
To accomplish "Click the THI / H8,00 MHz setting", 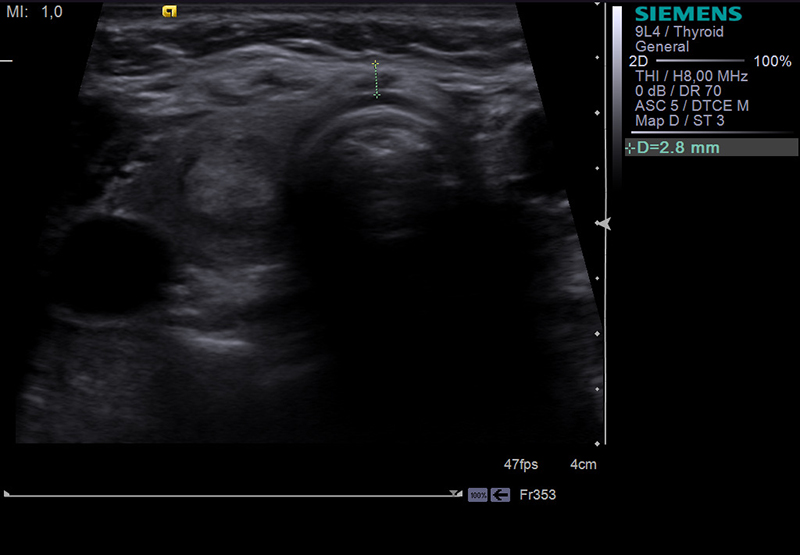I will (x=691, y=76).
